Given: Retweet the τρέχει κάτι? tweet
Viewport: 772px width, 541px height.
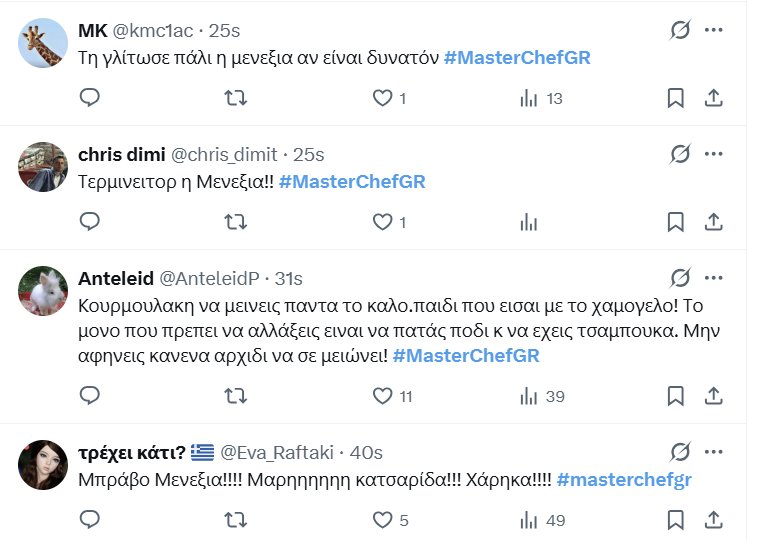Looking at the screenshot, I should 236,520.
